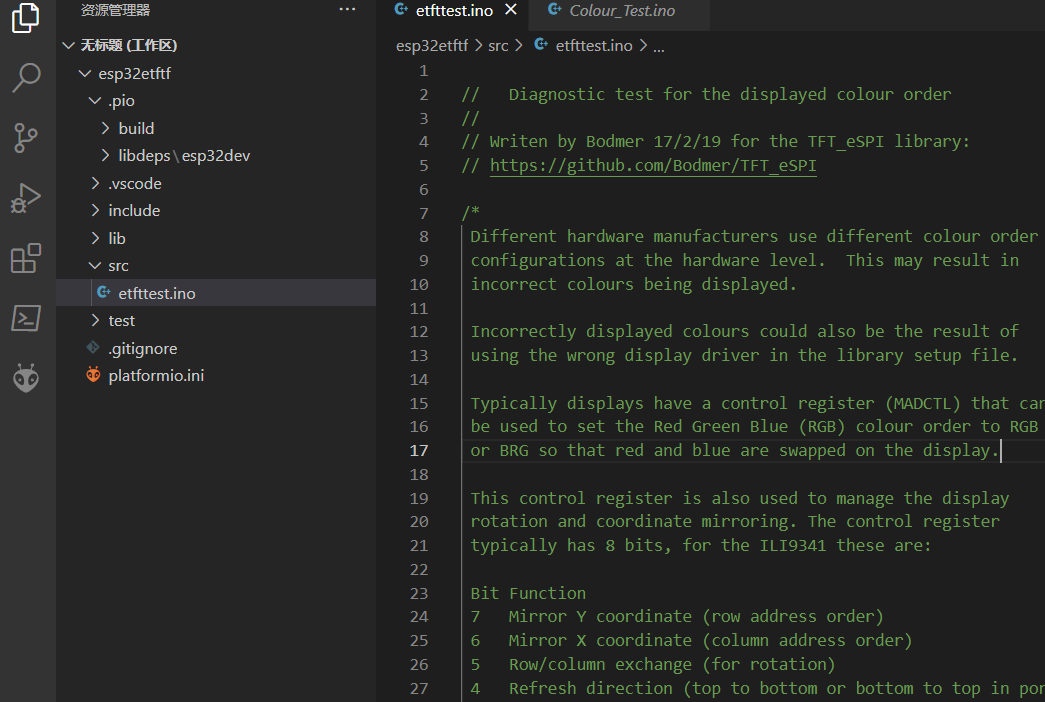Switch to the Colour_Test.ino tab
Screen dimensions: 1045x702
[x=621, y=11]
